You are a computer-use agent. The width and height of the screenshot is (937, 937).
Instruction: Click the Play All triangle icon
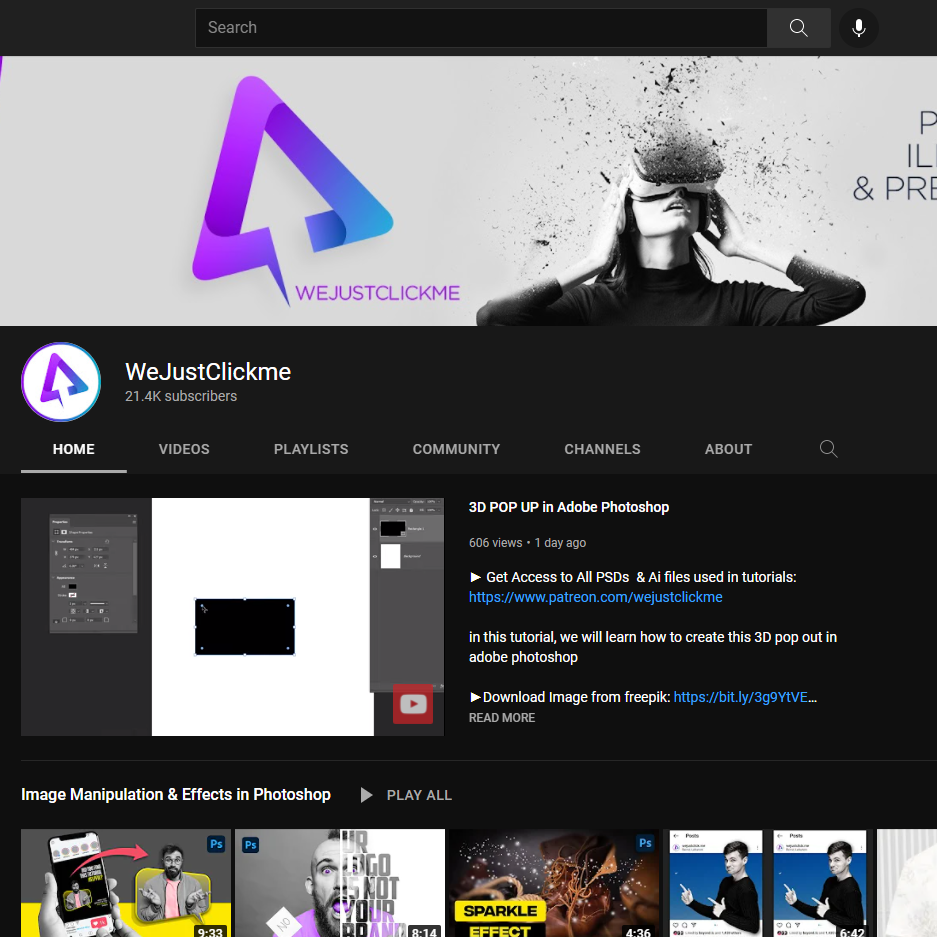click(x=366, y=795)
